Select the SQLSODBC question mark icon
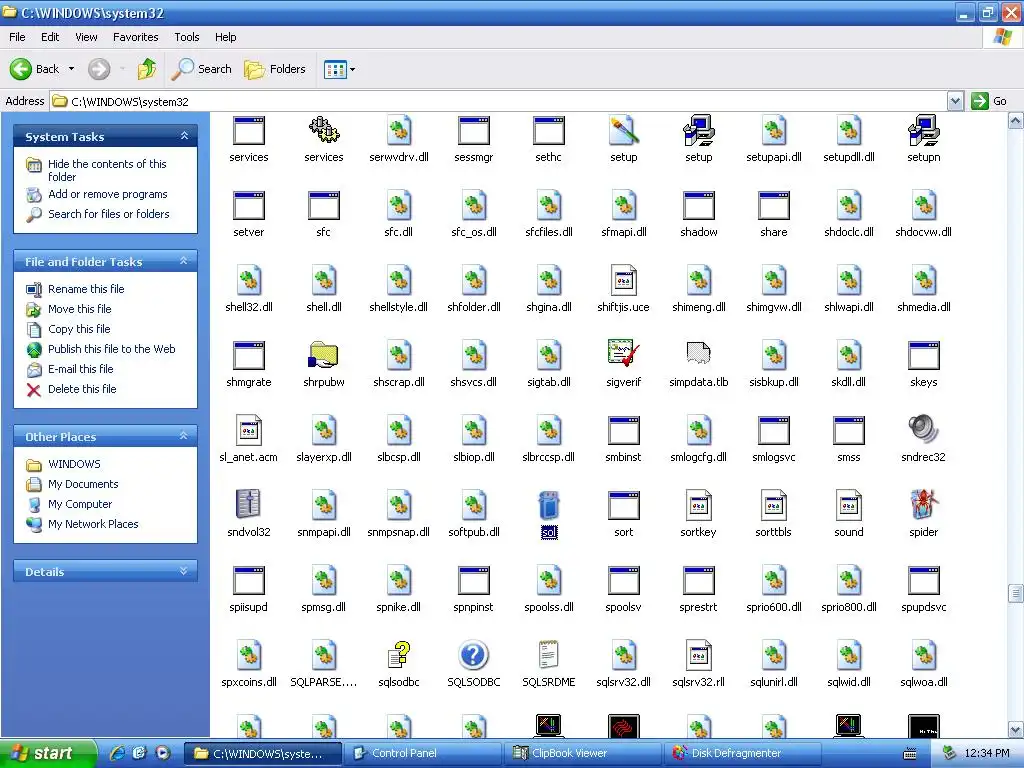The height and width of the screenshot is (768, 1024). 473,656
